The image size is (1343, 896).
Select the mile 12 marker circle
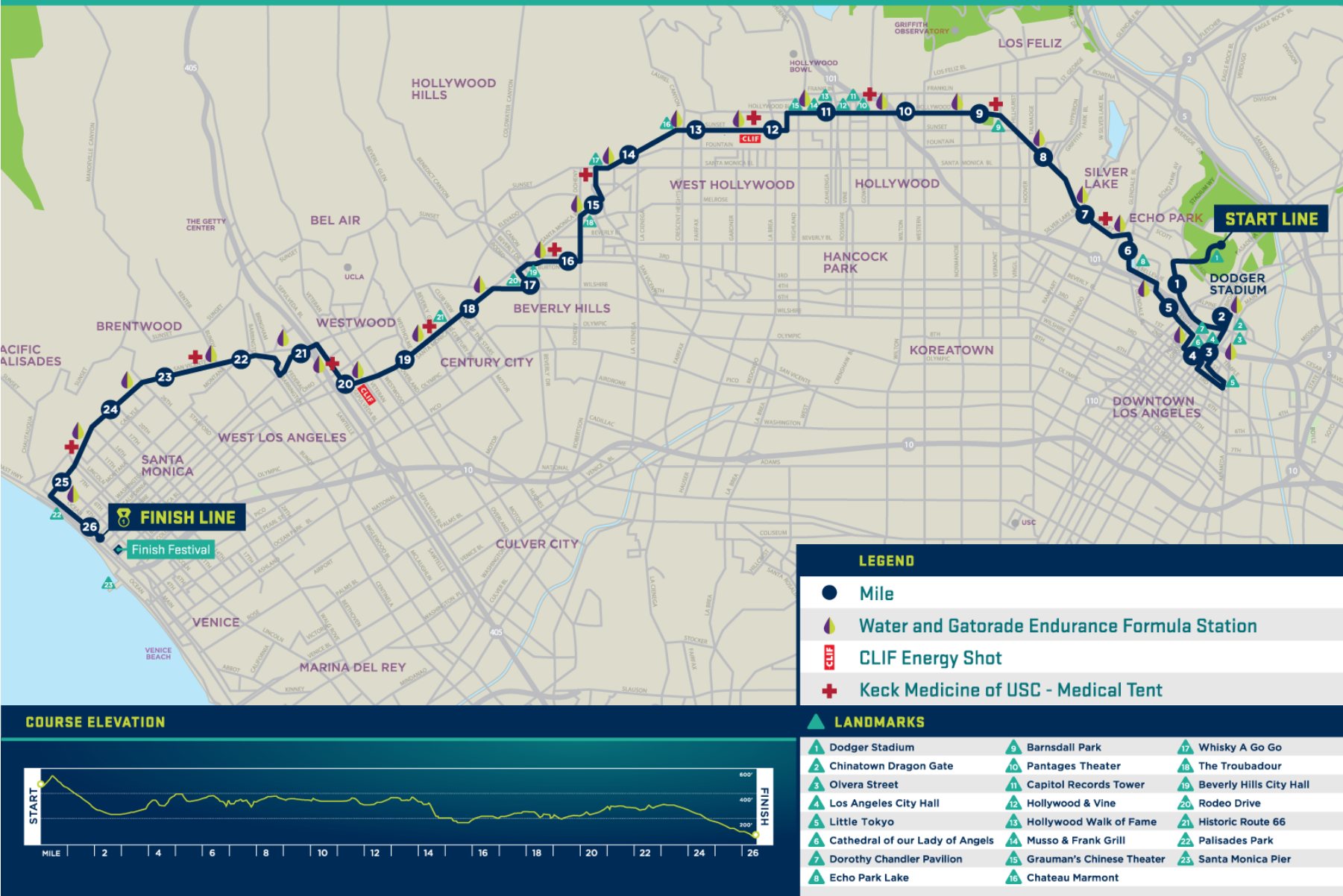772,130
